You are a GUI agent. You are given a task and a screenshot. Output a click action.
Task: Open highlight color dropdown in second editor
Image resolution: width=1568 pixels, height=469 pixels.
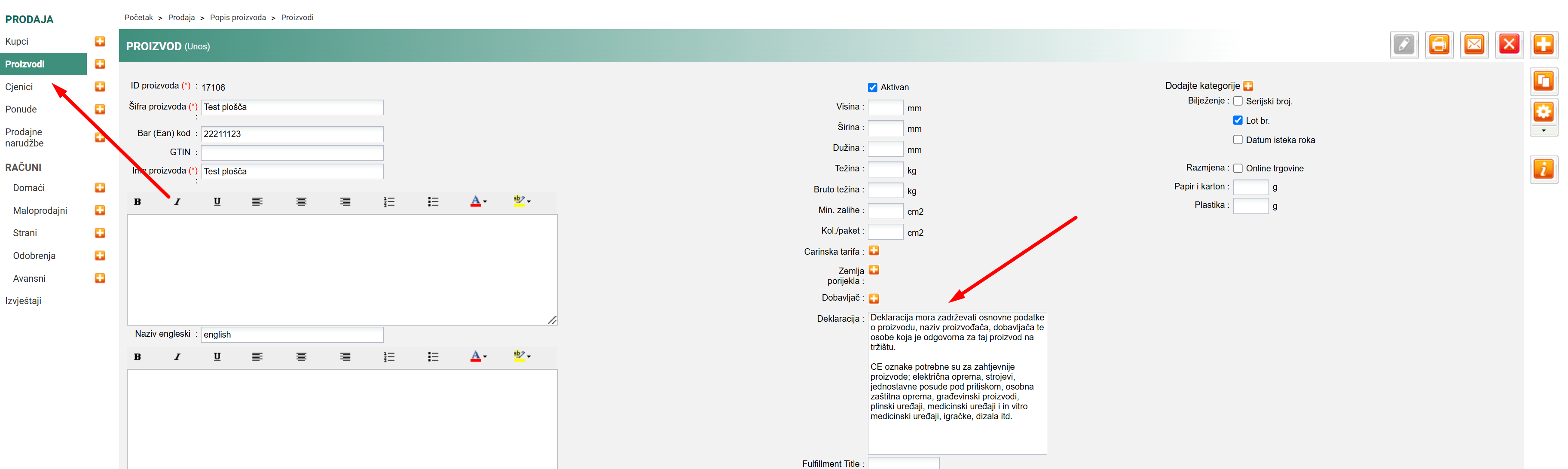click(x=529, y=356)
